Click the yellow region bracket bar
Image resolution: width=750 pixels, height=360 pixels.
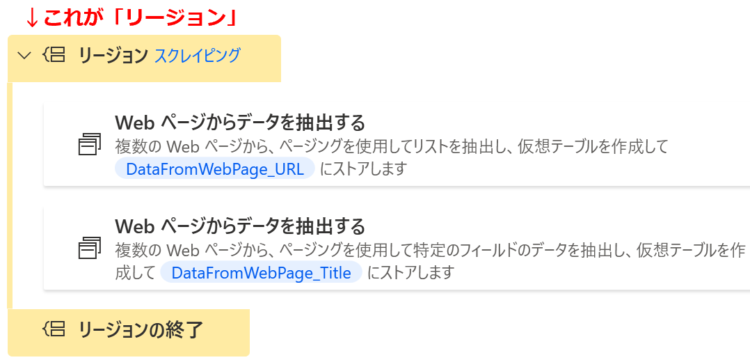point(10,196)
